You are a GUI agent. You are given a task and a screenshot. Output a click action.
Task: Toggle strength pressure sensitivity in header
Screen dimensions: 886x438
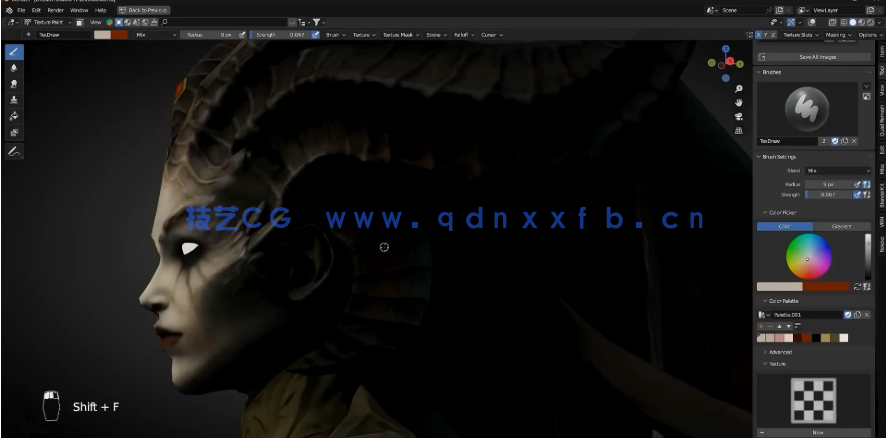tap(315, 35)
